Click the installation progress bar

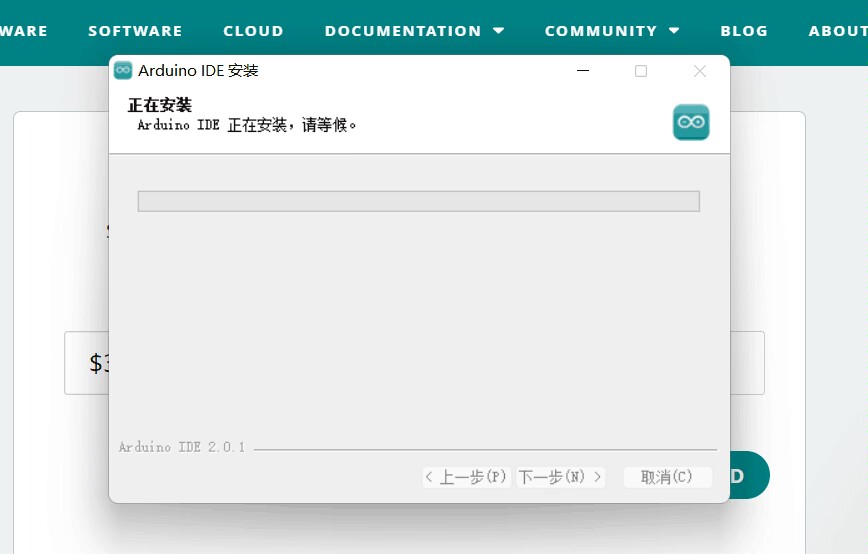click(x=418, y=201)
